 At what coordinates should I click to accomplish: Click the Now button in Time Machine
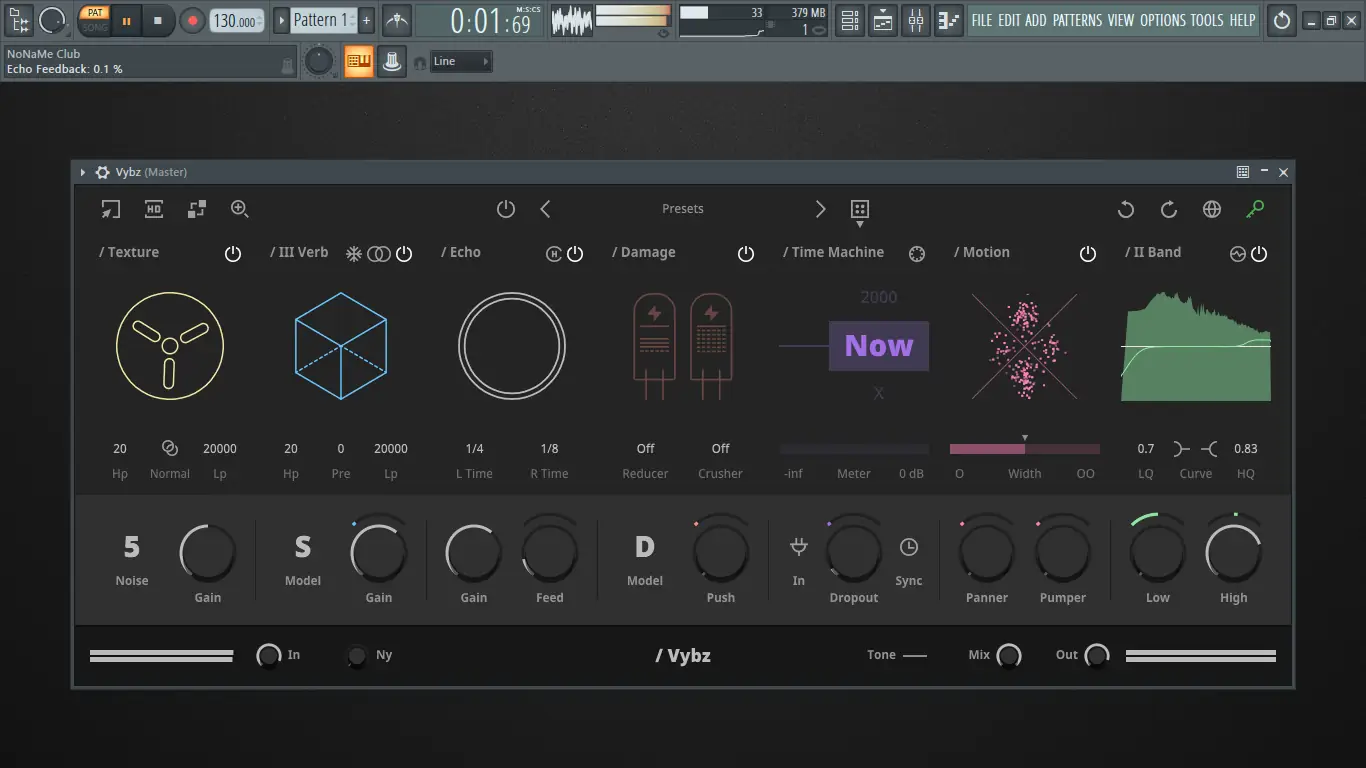(878, 345)
